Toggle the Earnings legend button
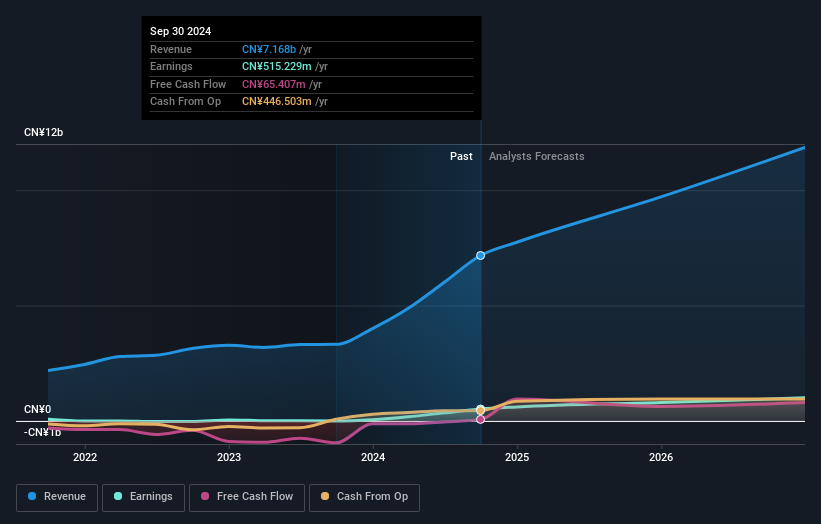The height and width of the screenshot is (524, 821). click(143, 497)
